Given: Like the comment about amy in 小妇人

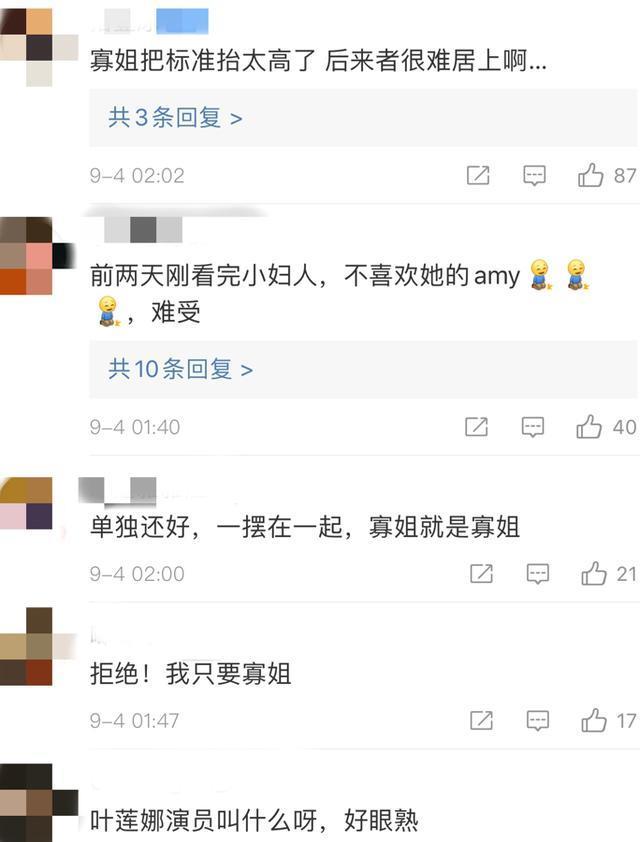Looking at the screenshot, I should pos(589,427).
